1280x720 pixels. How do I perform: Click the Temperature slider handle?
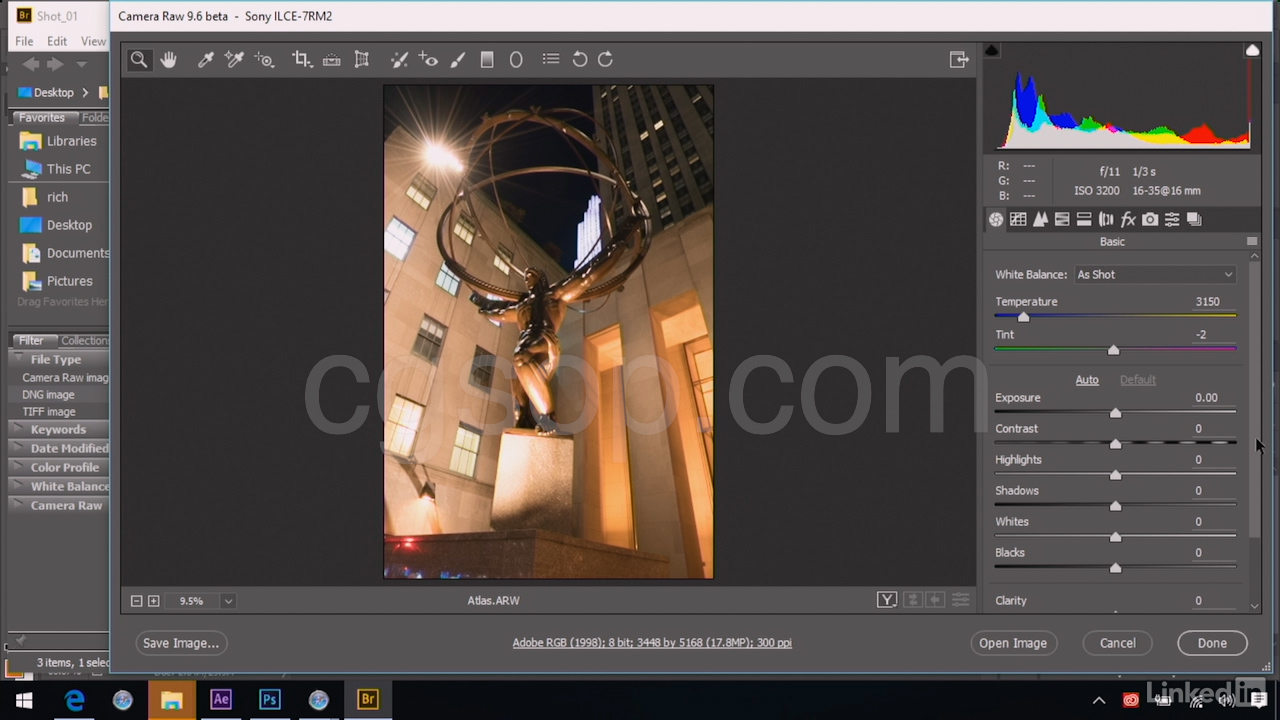(x=1023, y=317)
